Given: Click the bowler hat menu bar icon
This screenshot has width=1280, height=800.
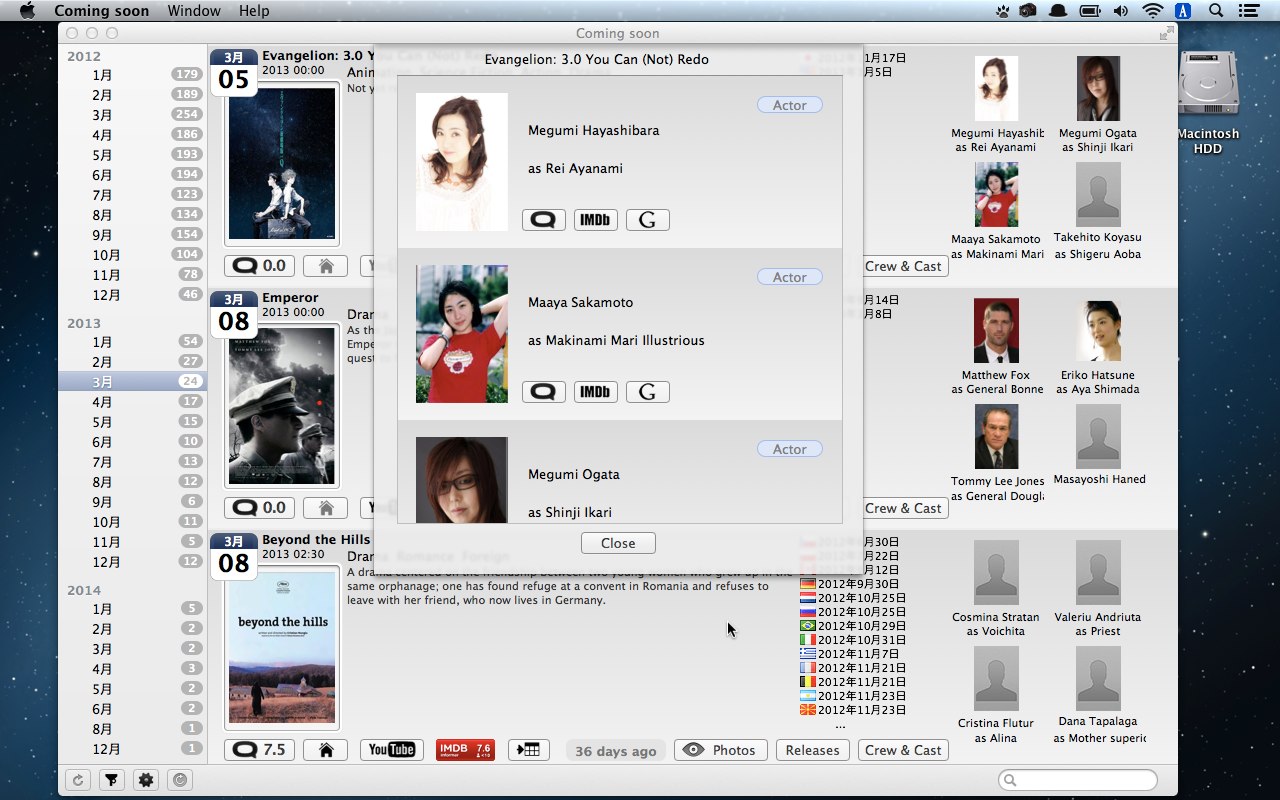Looking at the screenshot, I should 1058,11.
